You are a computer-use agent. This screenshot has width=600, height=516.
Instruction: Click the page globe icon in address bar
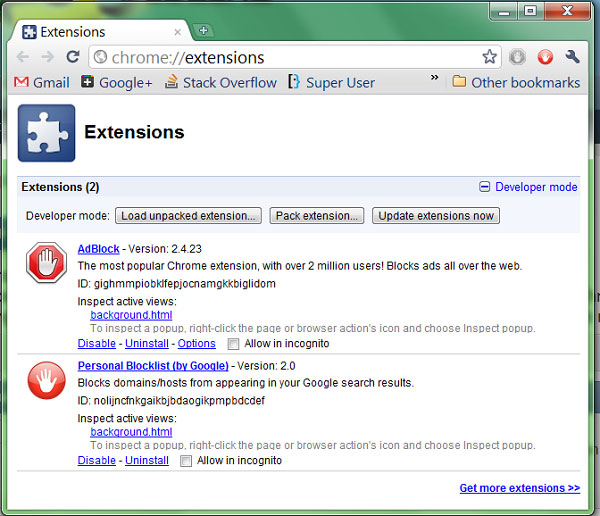[x=100, y=57]
